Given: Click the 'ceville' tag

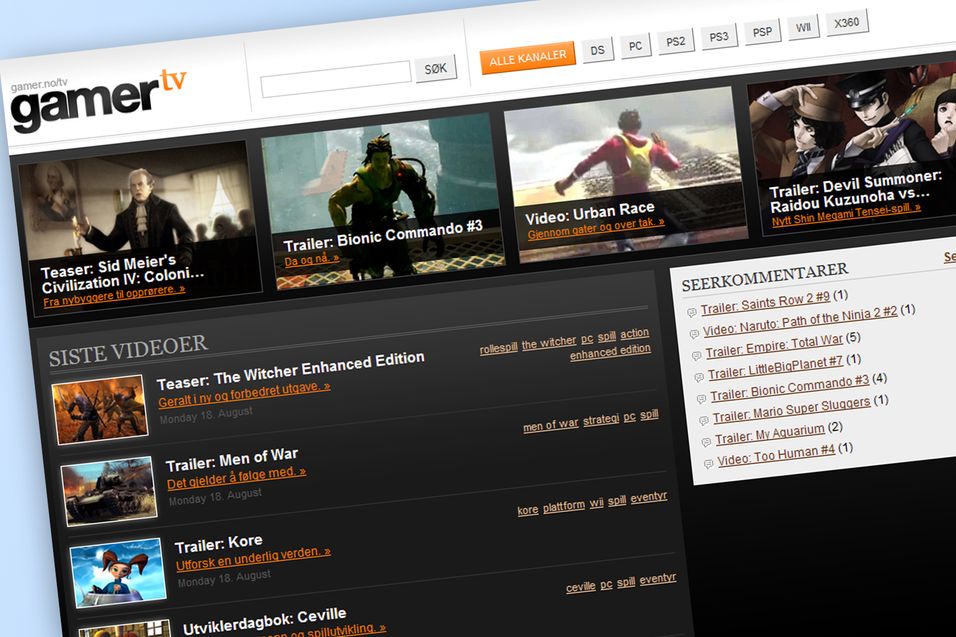Looking at the screenshot, I should pos(580,587).
